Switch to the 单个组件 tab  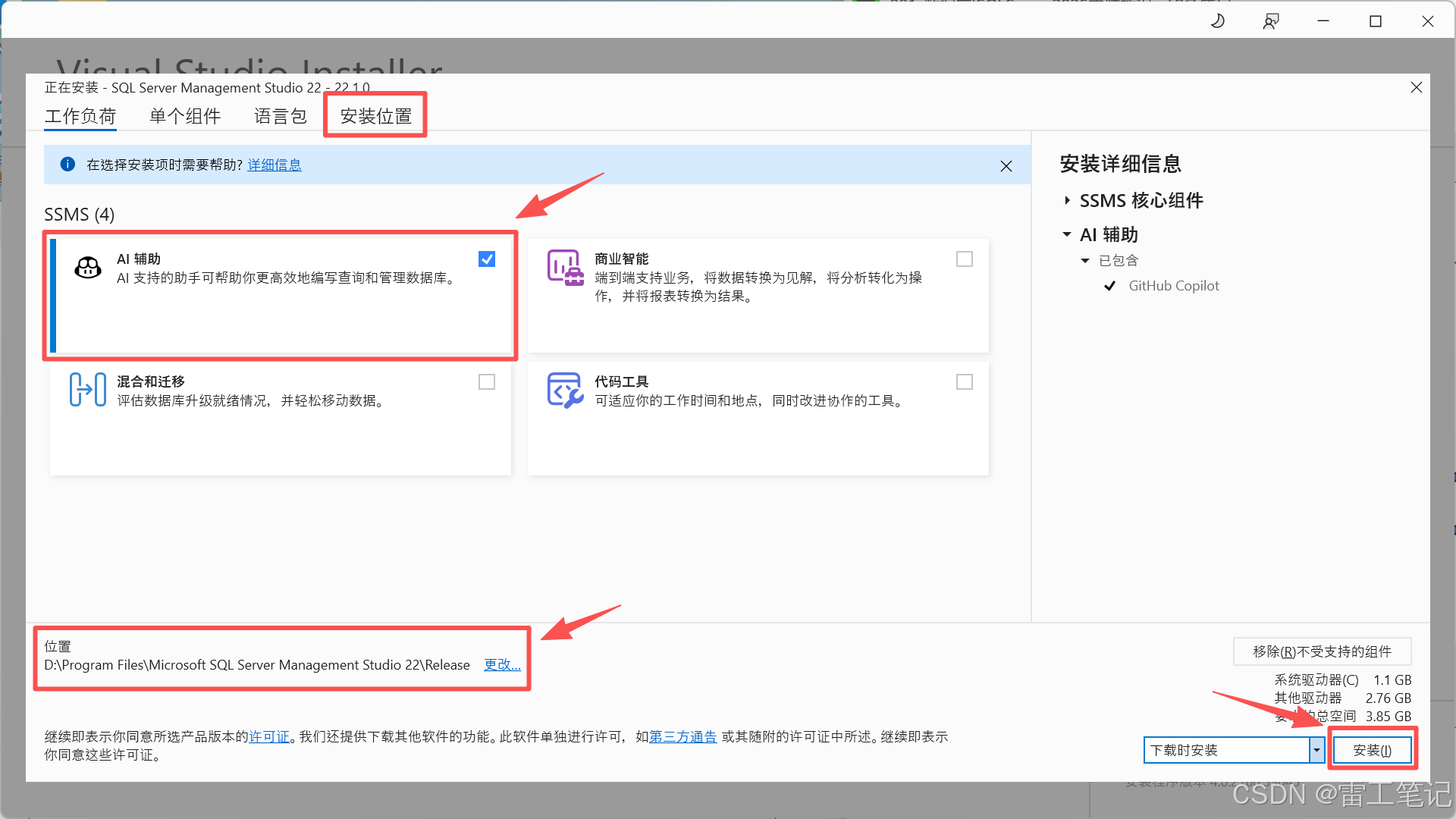pyautogui.click(x=185, y=116)
